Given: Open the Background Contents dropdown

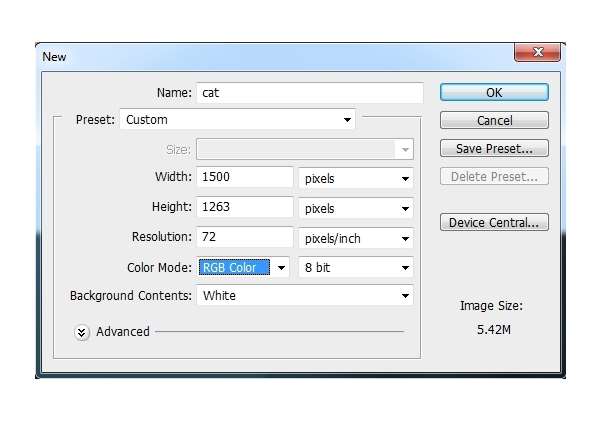Looking at the screenshot, I should [305, 296].
